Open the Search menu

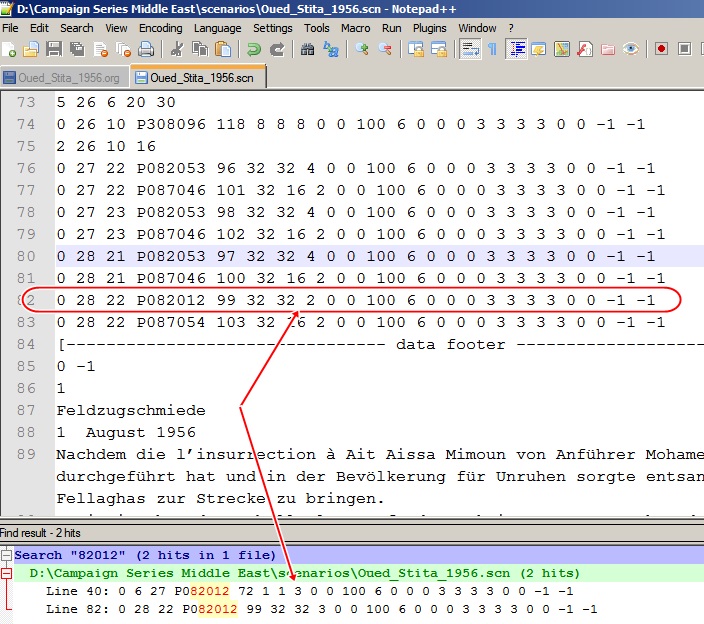pos(77,28)
